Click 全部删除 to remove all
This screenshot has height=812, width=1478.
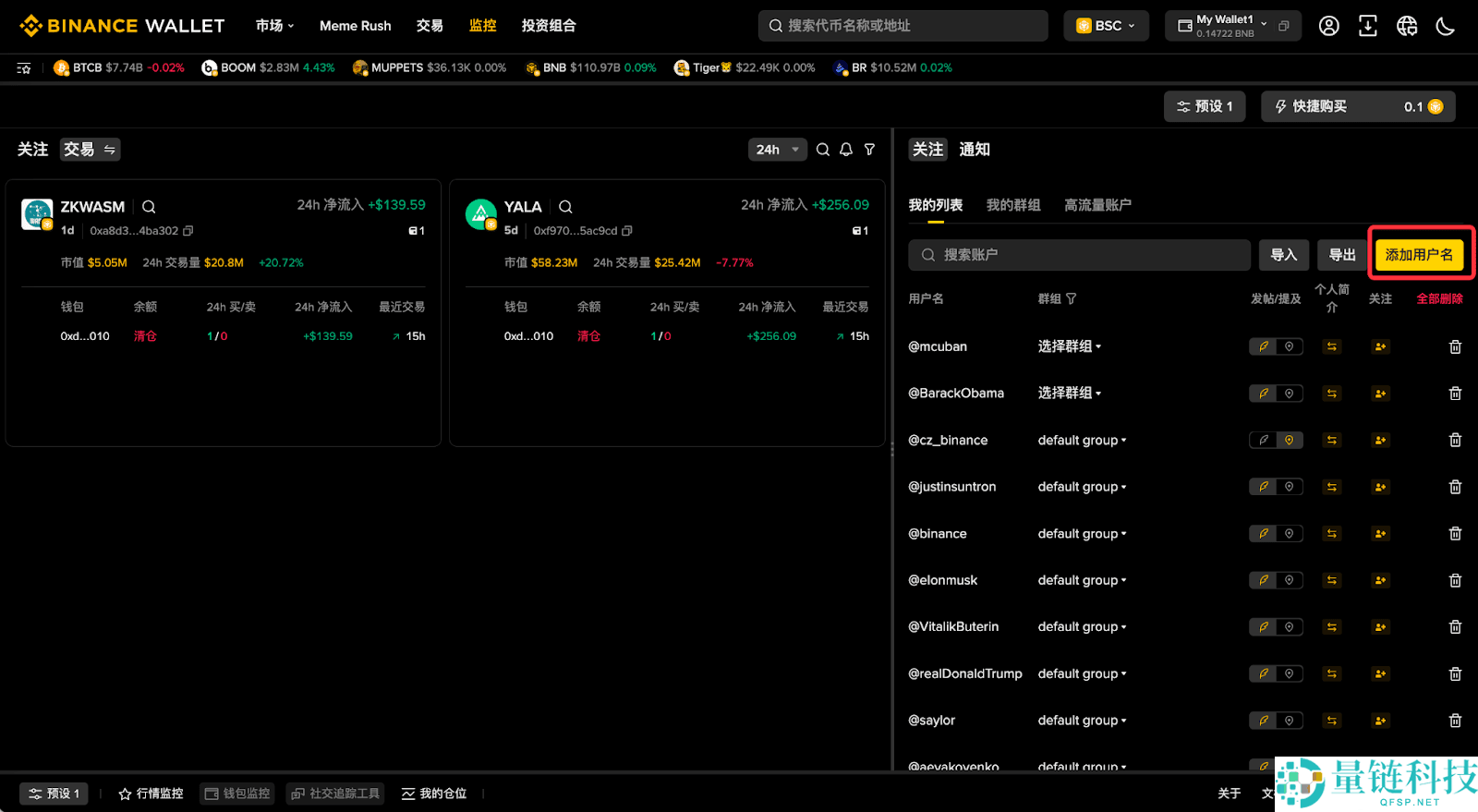(1439, 298)
